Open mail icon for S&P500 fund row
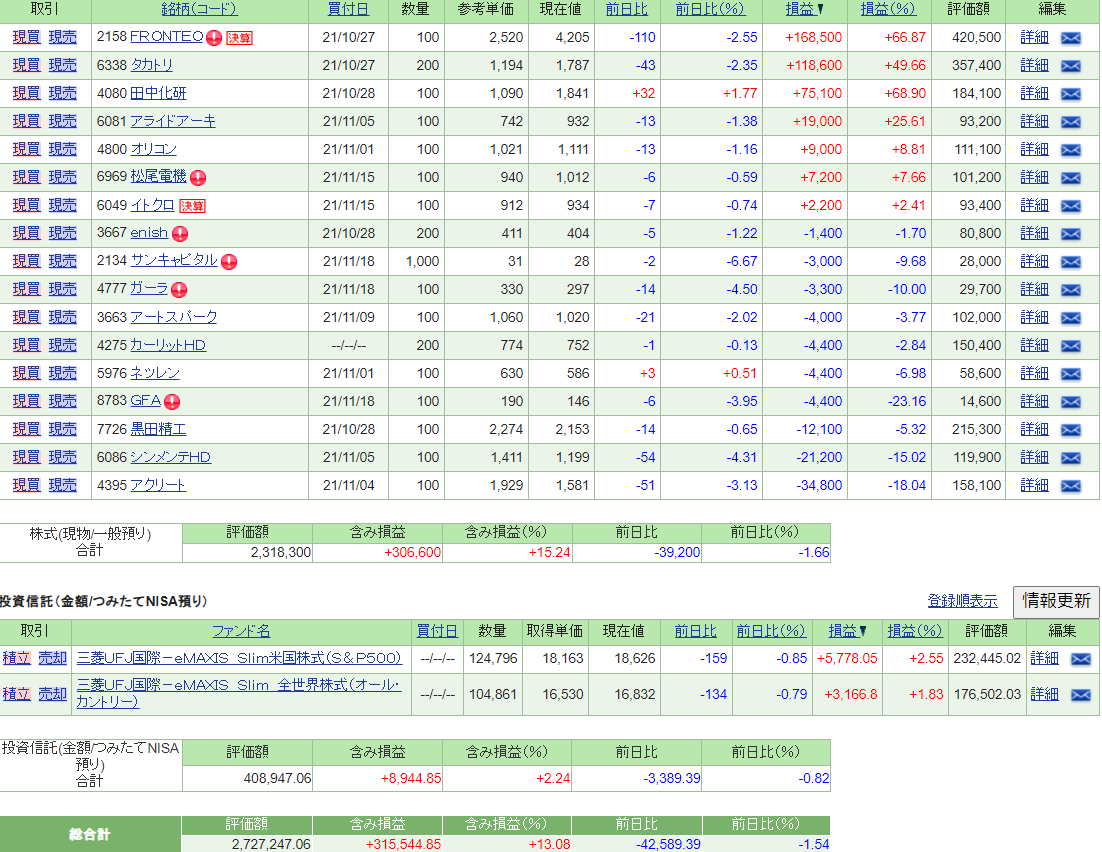The width and height of the screenshot is (1102, 852). click(1080, 659)
